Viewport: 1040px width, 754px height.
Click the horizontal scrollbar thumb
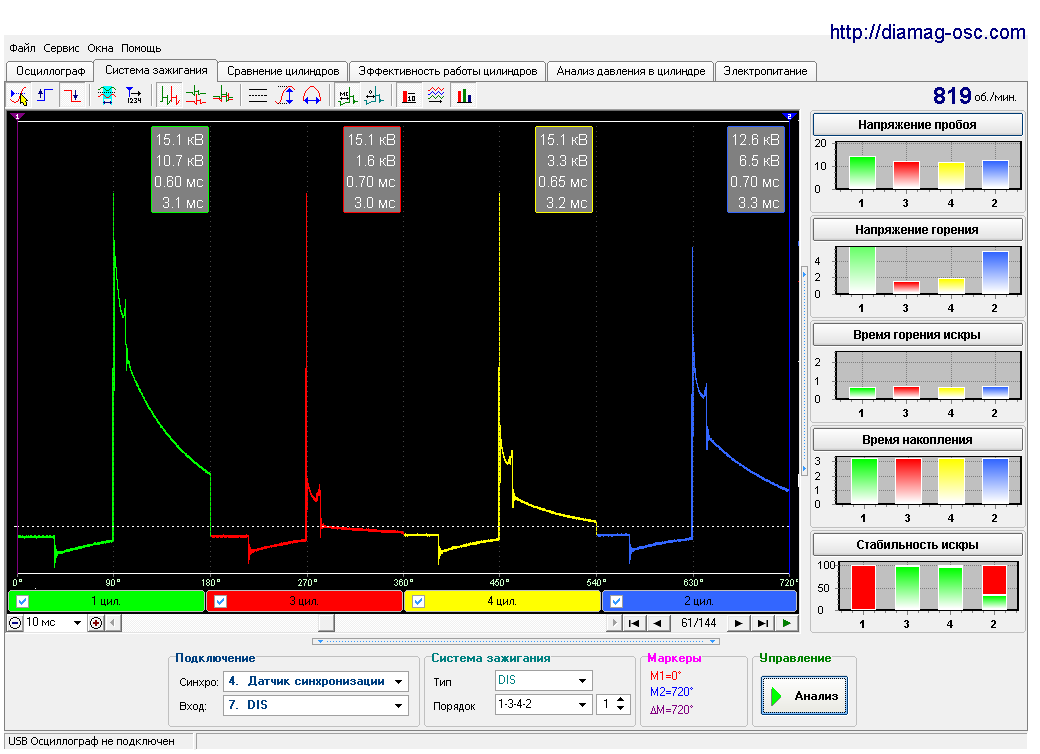pyautogui.click(x=326, y=623)
